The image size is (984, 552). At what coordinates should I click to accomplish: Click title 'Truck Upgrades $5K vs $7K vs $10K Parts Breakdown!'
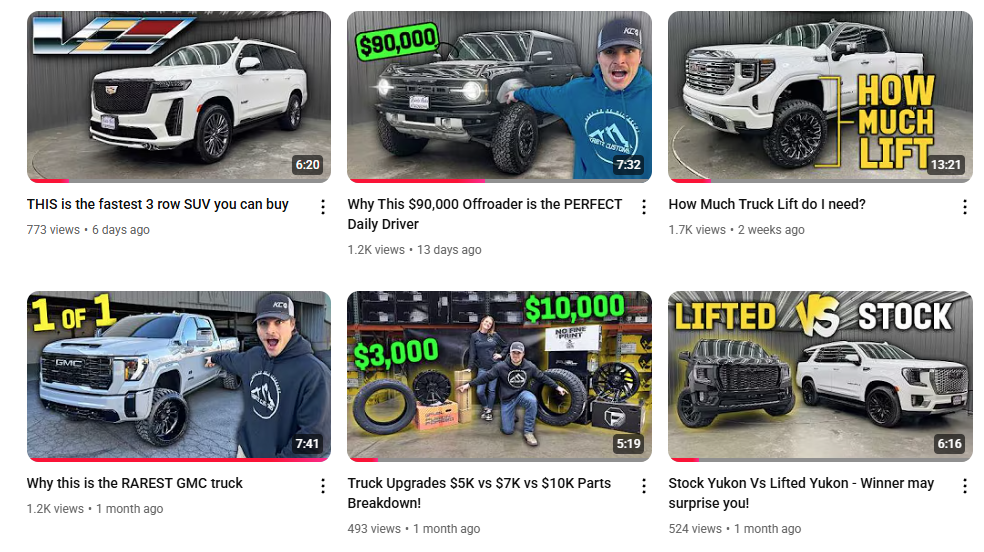[479, 493]
